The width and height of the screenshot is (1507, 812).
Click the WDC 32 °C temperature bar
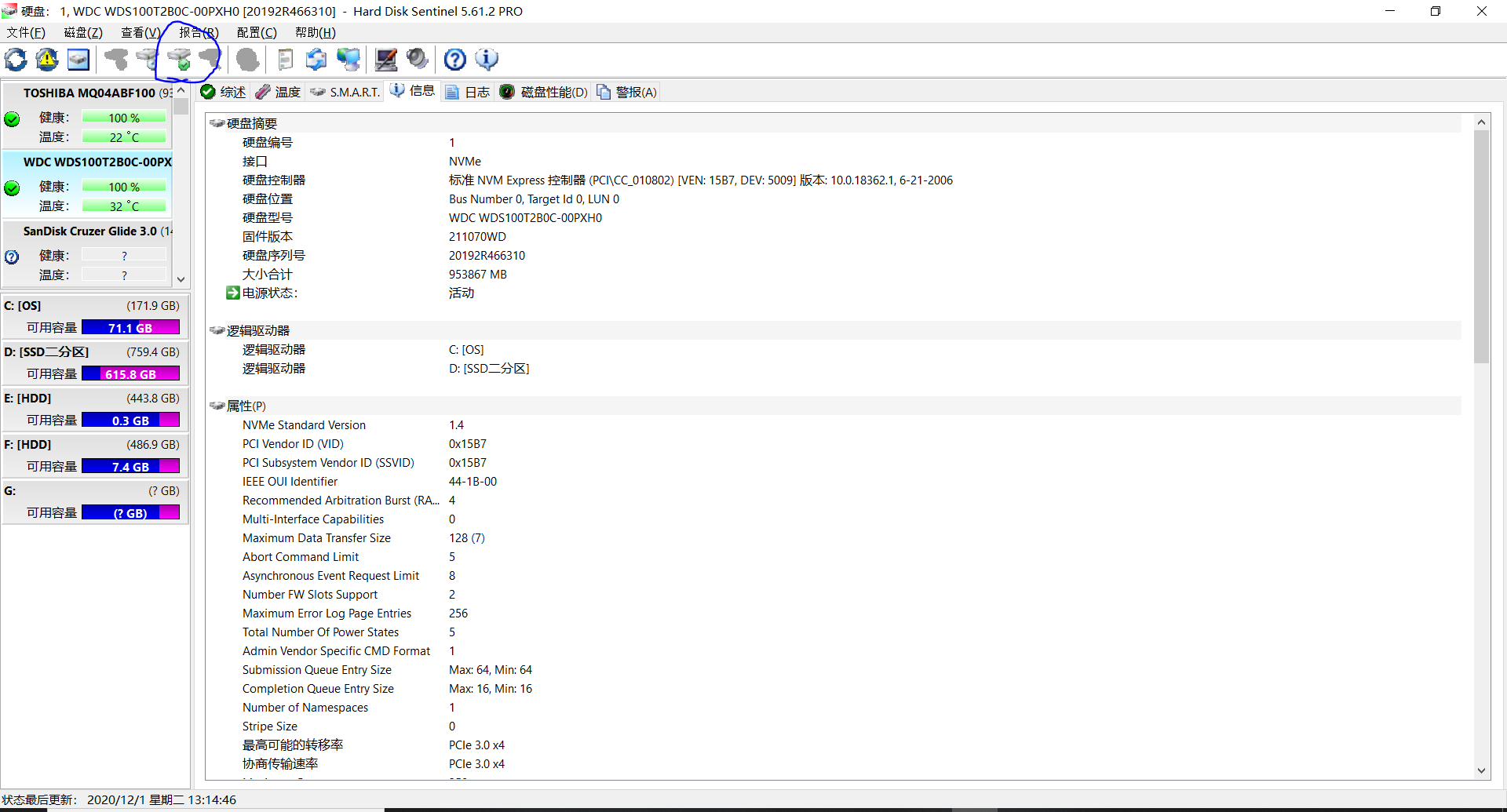pyautogui.click(x=124, y=206)
